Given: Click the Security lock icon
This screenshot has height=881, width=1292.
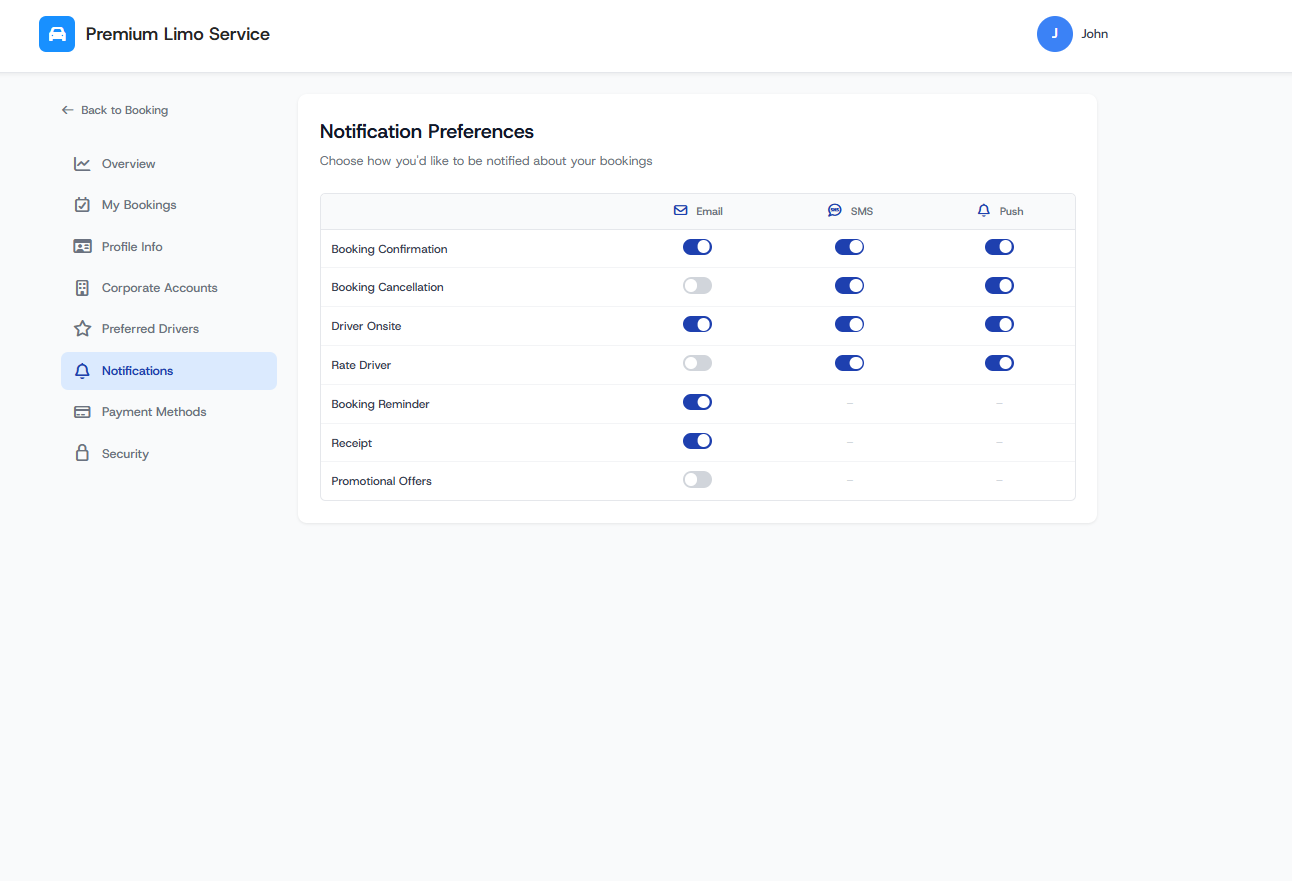Looking at the screenshot, I should [82, 454].
